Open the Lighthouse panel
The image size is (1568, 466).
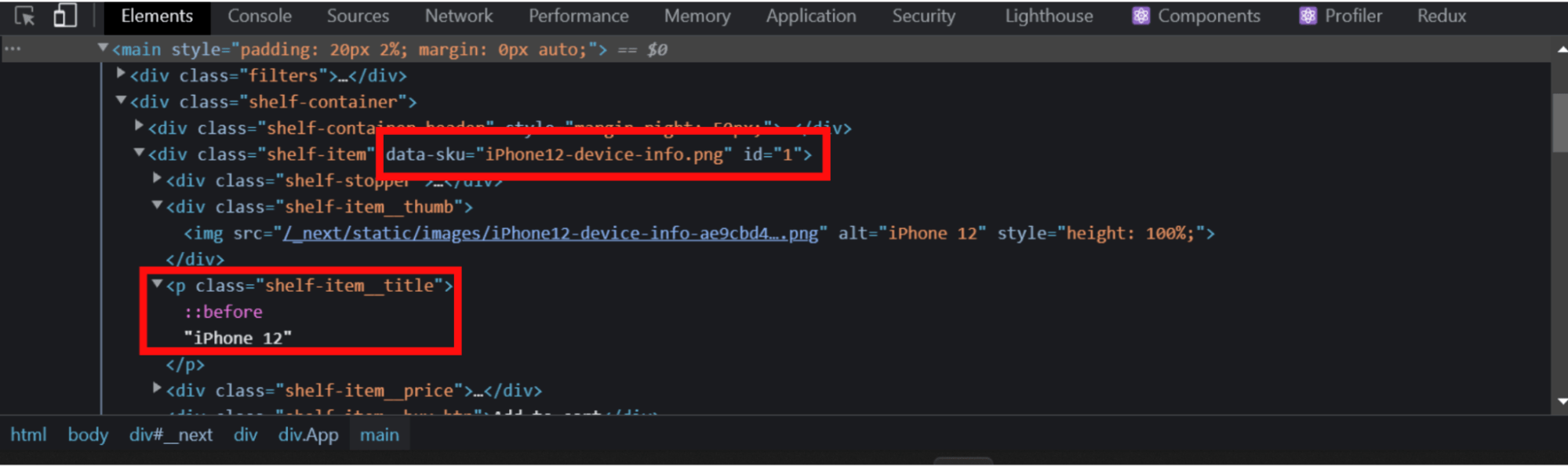click(x=1049, y=15)
